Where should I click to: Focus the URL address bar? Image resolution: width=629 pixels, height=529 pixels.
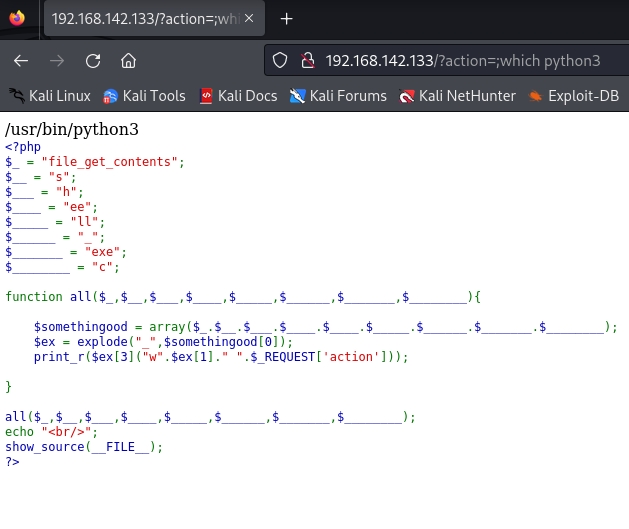(460, 60)
